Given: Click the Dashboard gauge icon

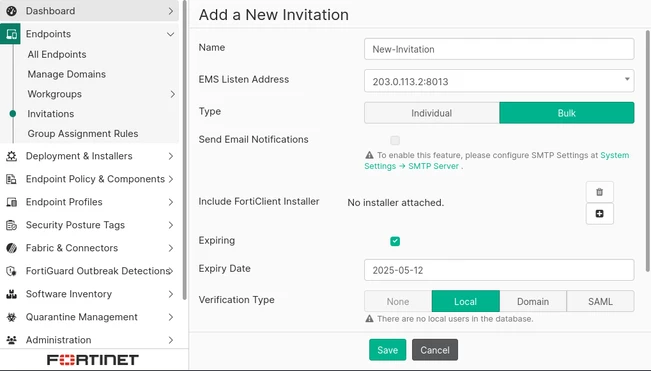Looking at the screenshot, I should (11, 11).
